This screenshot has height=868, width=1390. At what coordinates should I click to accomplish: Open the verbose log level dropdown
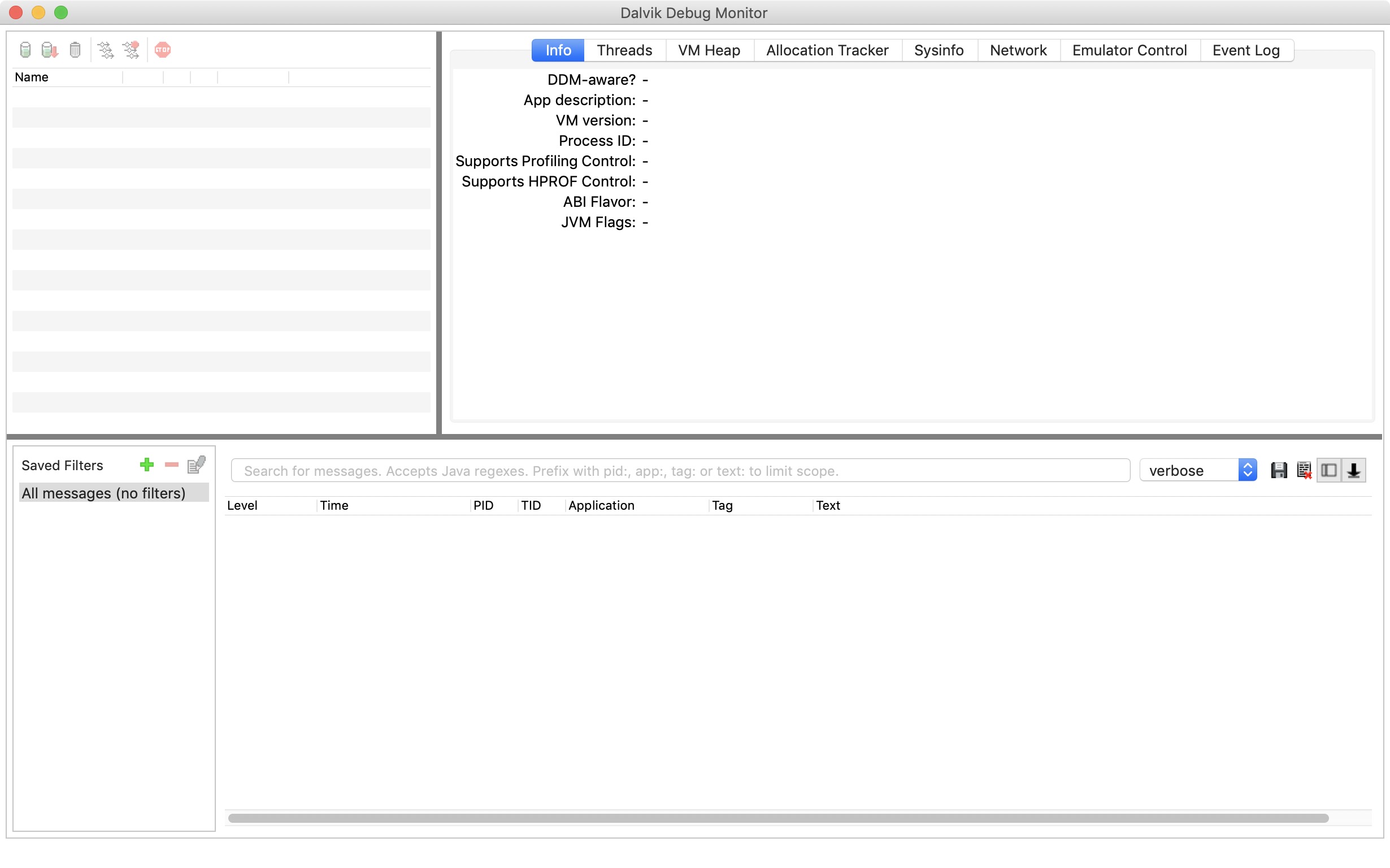tap(1198, 471)
